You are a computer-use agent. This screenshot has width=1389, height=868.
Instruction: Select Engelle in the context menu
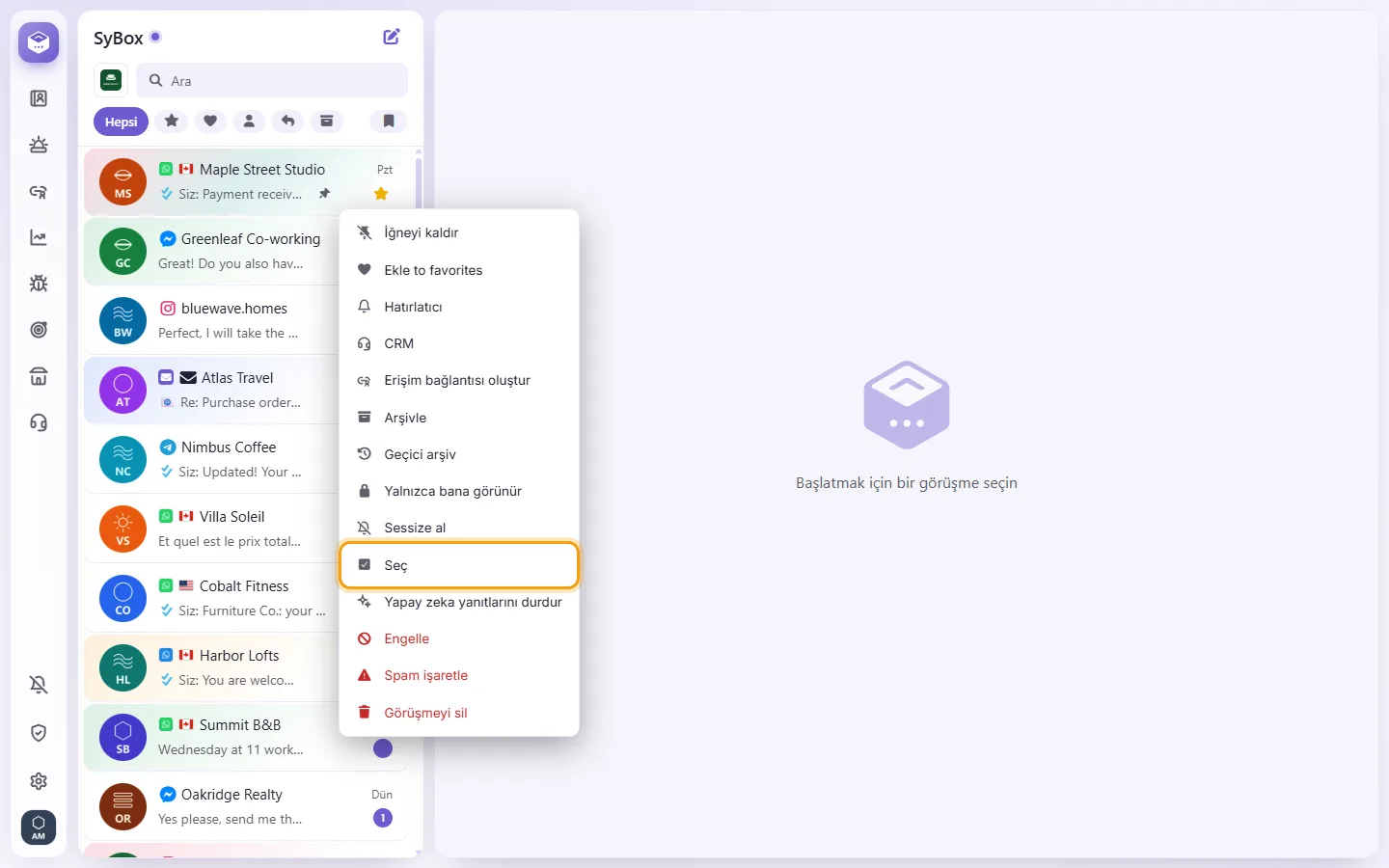click(459, 638)
